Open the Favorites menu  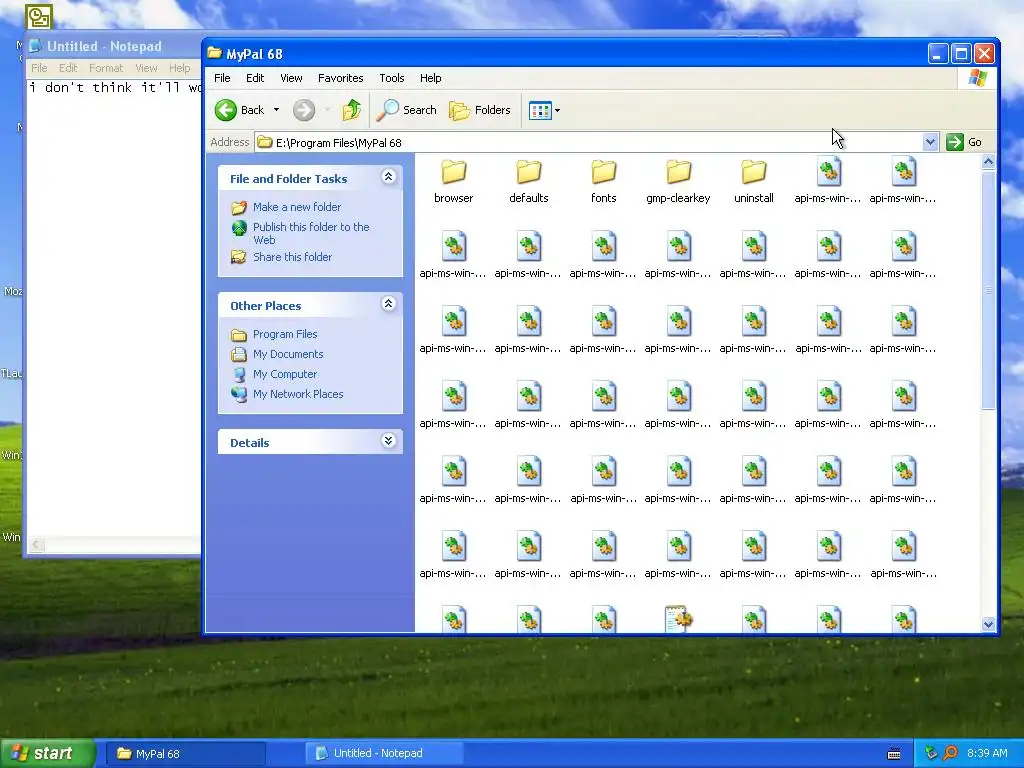click(x=340, y=78)
